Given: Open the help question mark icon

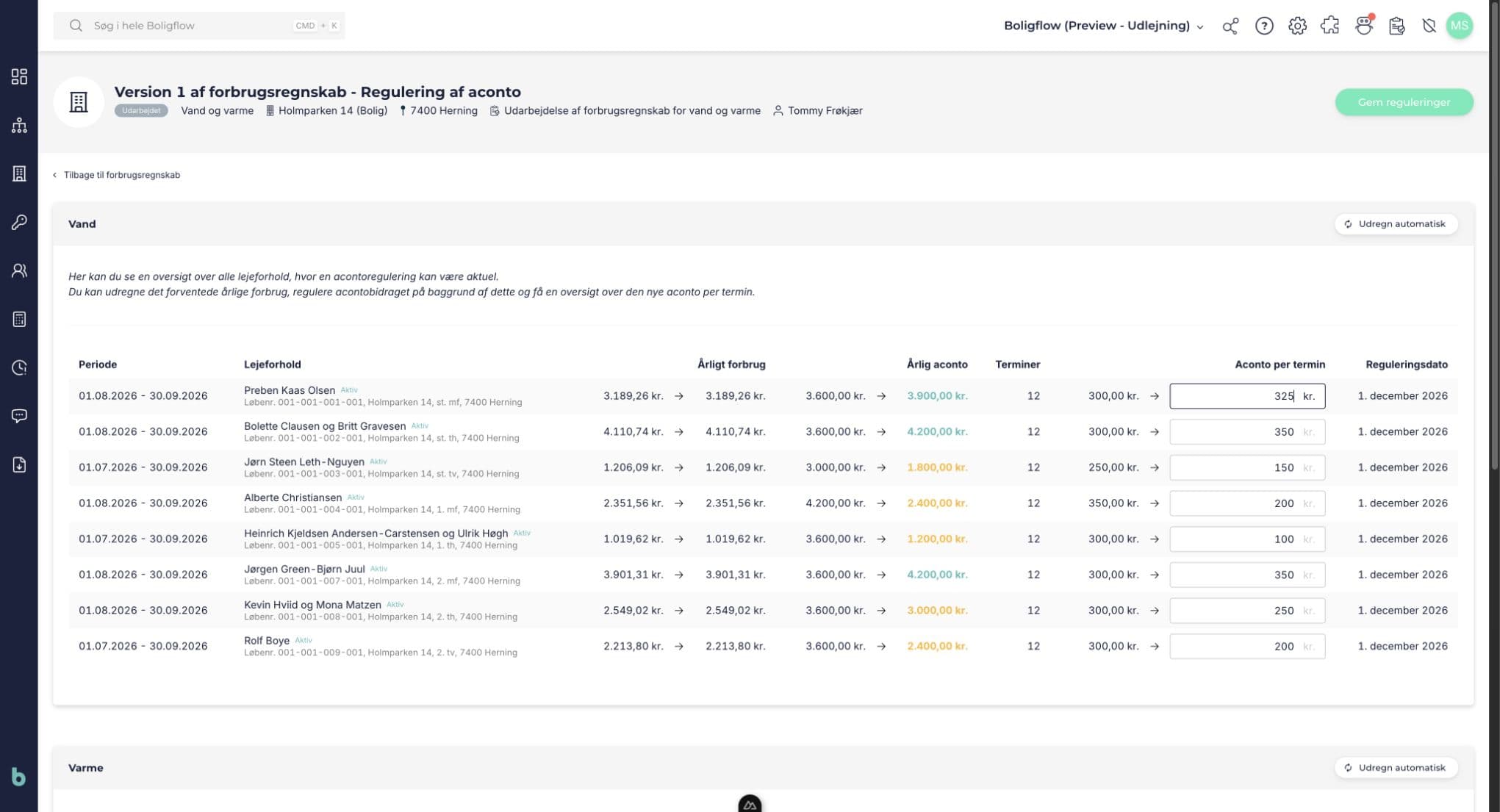Looking at the screenshot, I should 1264,26.
